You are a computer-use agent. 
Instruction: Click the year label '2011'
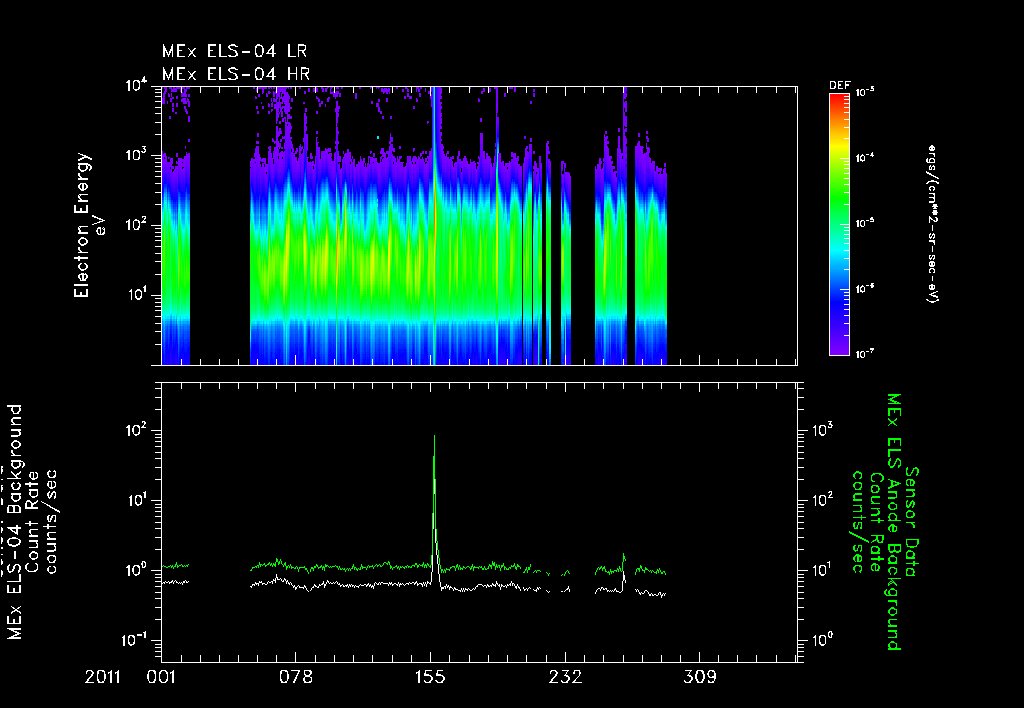103,677
